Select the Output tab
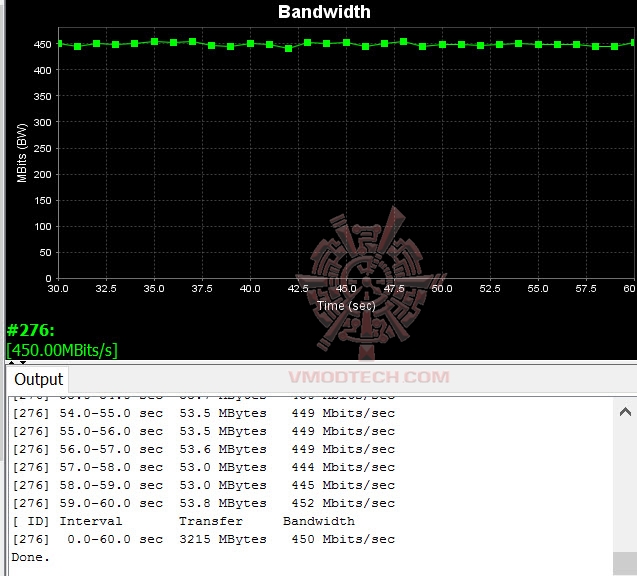 pyautogui.click(x=38, y=379)
